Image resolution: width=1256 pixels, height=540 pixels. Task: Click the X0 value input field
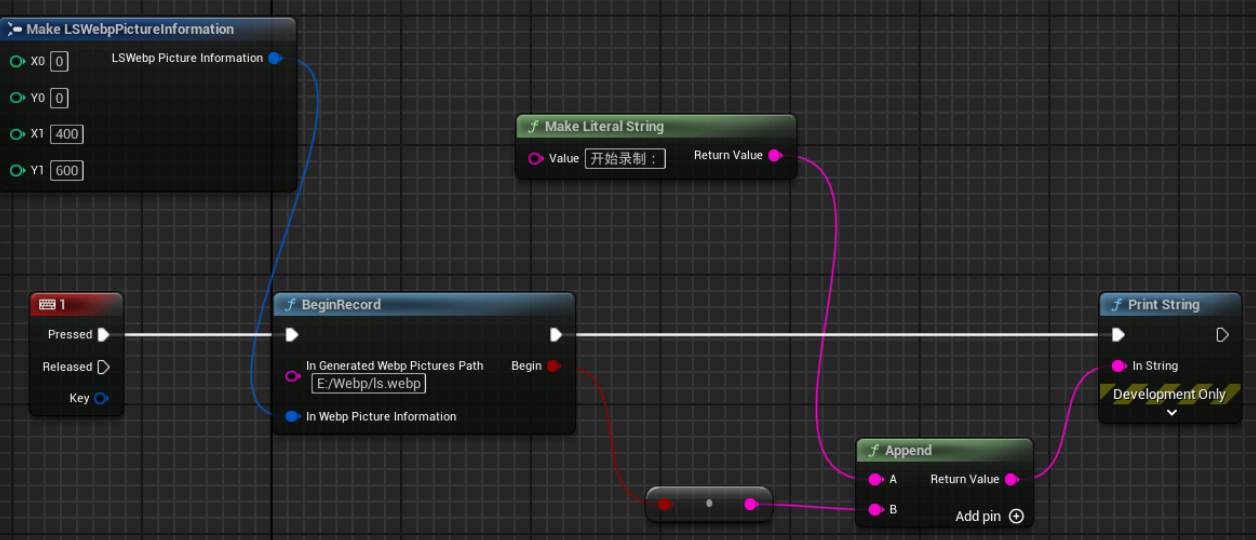pyautogui.click(x=59, y=62)
